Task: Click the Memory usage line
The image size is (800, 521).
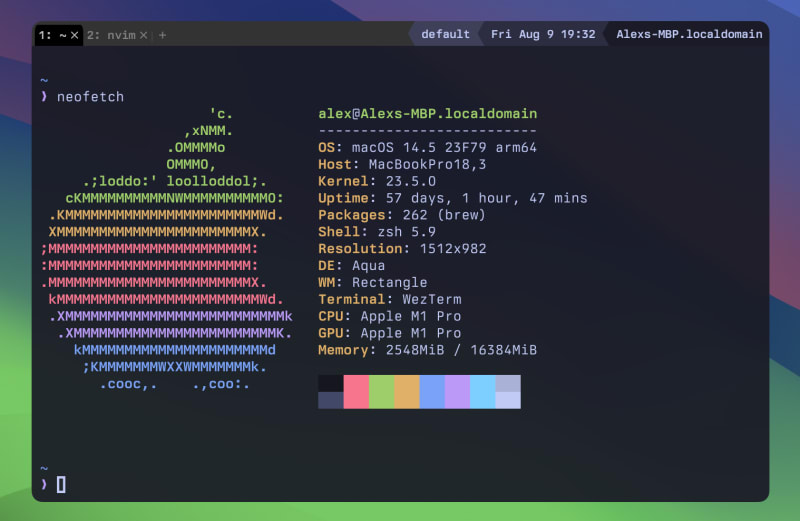Action: point(427,350)
